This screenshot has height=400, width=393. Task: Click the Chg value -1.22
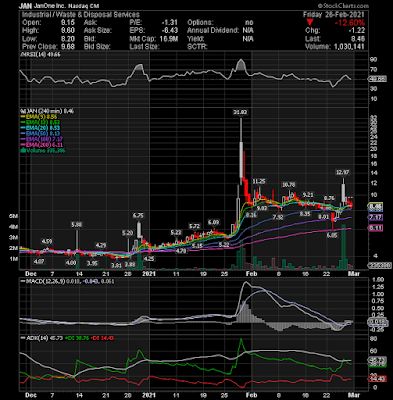[356, 31]
